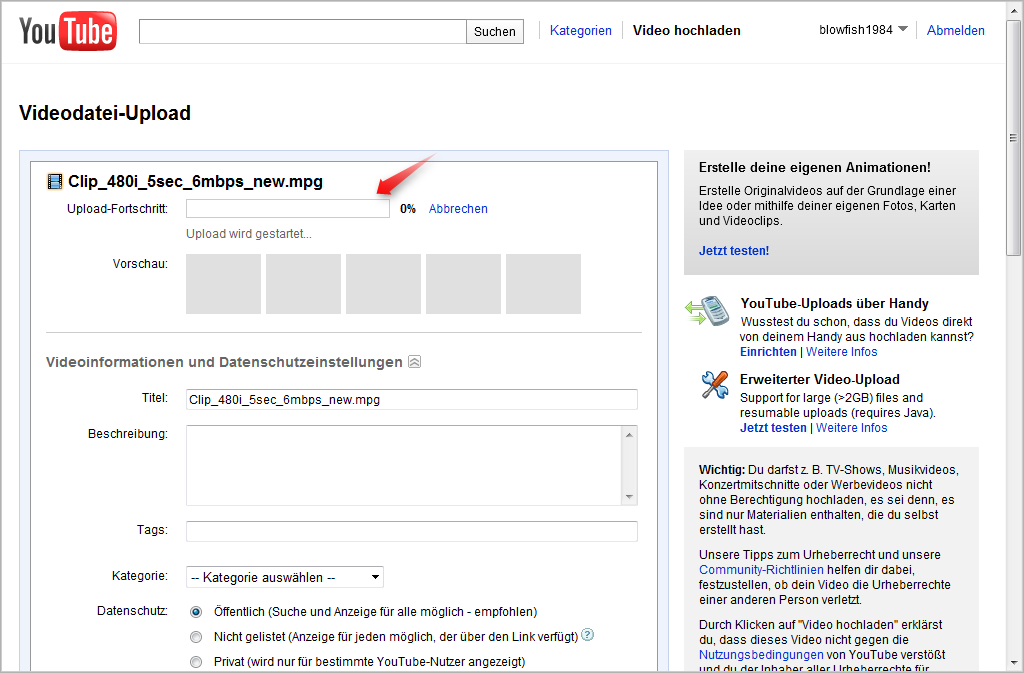Click the first Vorschau preview placeholder
Image resolution: width=1024 pixels, height=673 pixels.
point(223,284)
